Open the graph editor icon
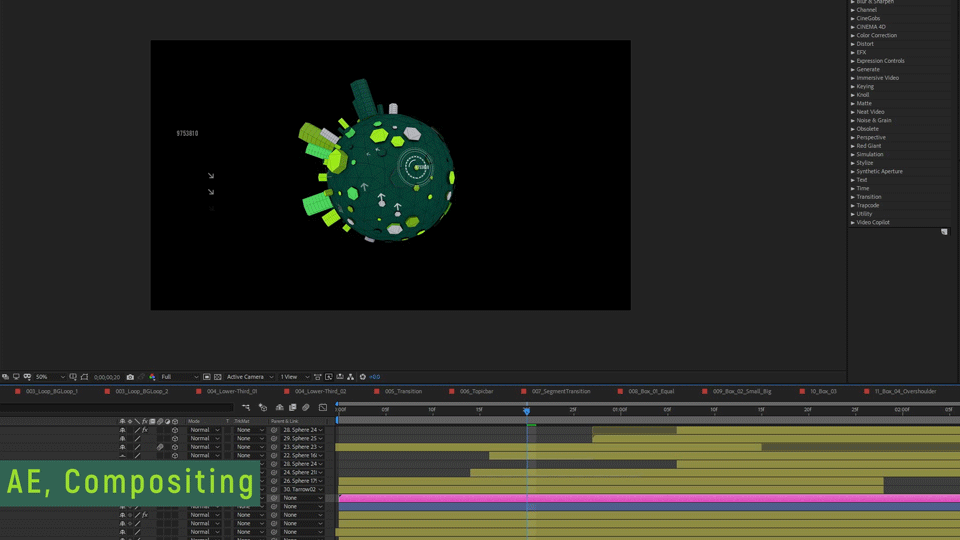This screenshot has height=540, width=960. (323, 407)
